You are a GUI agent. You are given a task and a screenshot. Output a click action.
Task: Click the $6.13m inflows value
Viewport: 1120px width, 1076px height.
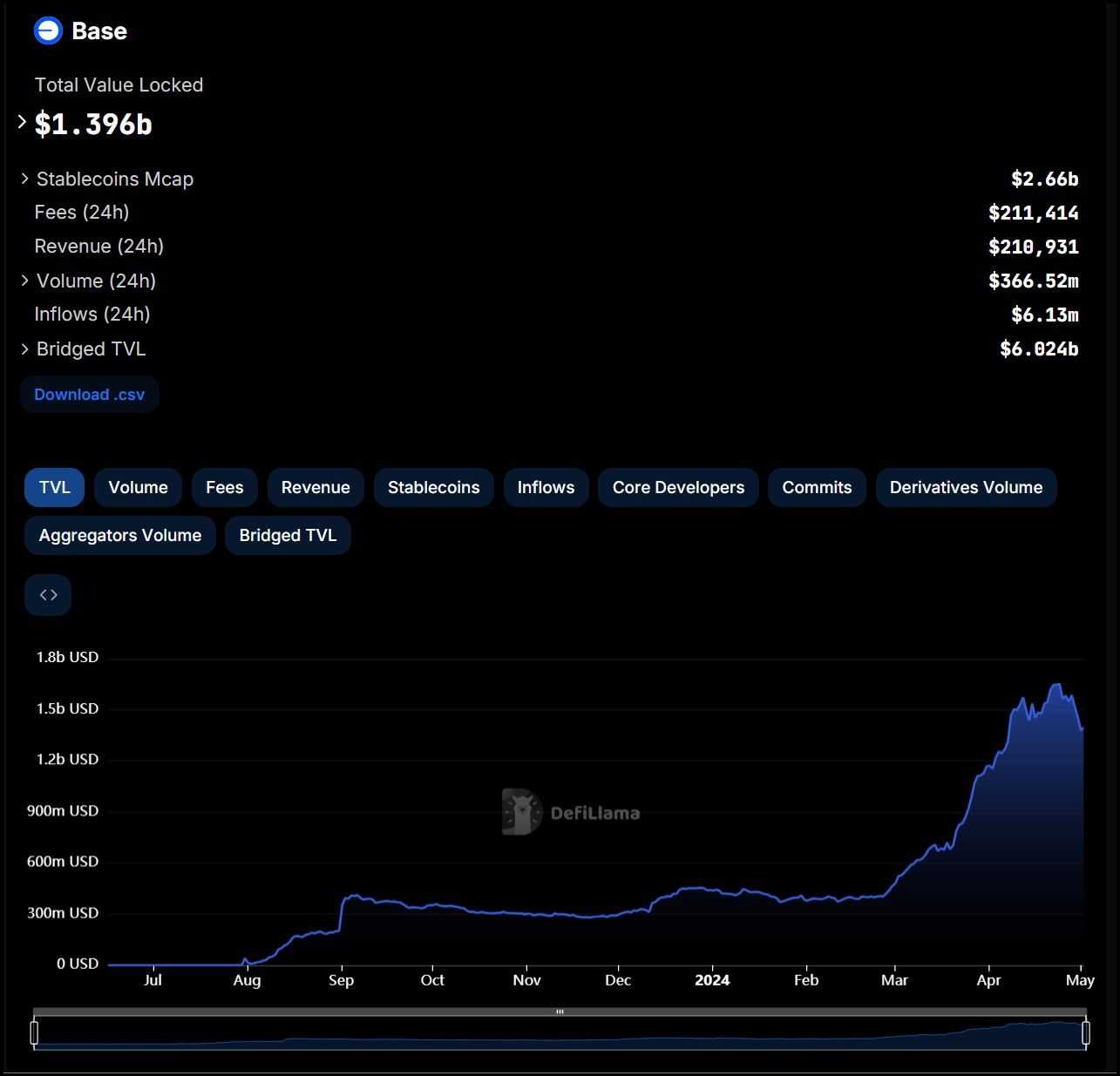click(1044, 315)
